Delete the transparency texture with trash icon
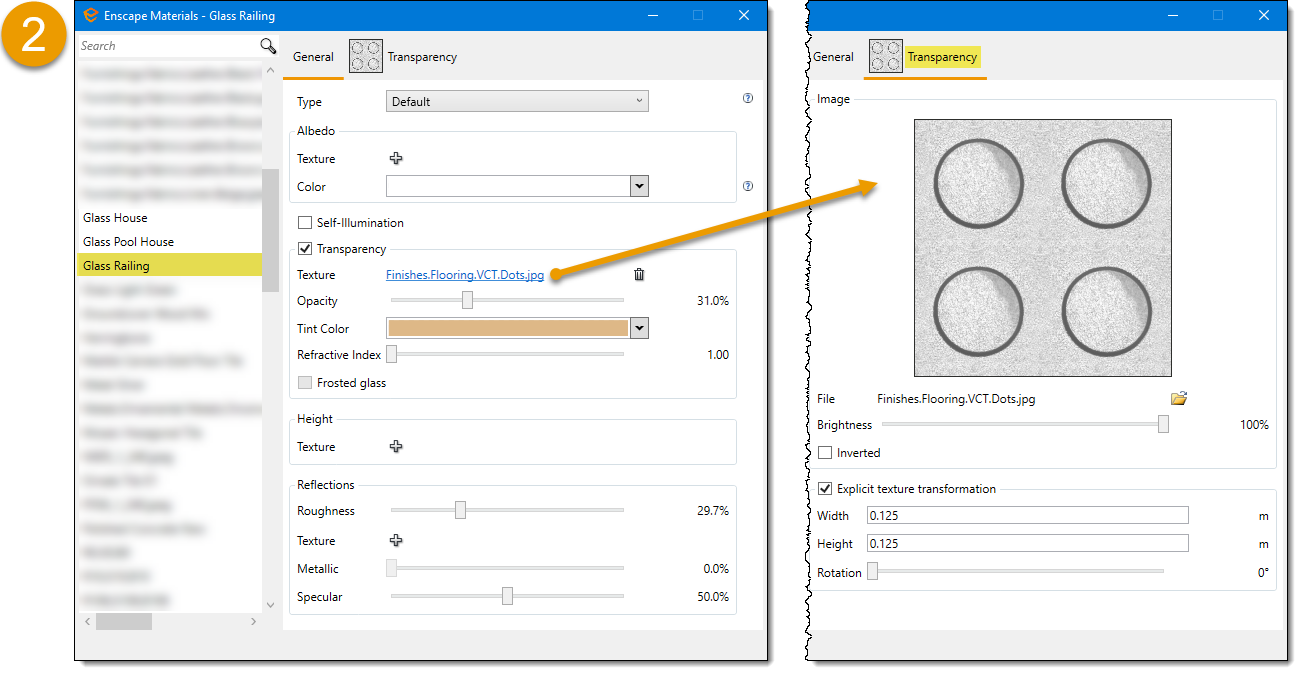 (640, 275)
